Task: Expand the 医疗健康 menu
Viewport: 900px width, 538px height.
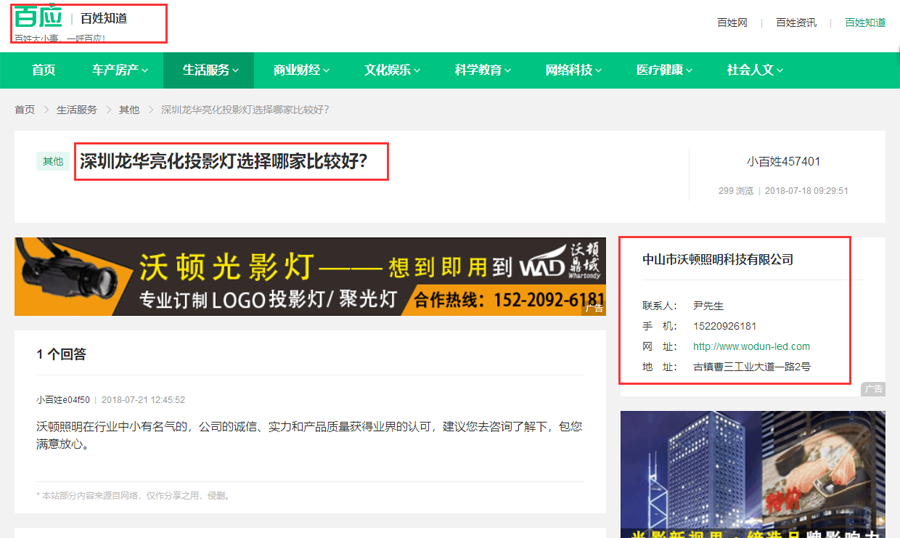Action: (x=664, y=70)
